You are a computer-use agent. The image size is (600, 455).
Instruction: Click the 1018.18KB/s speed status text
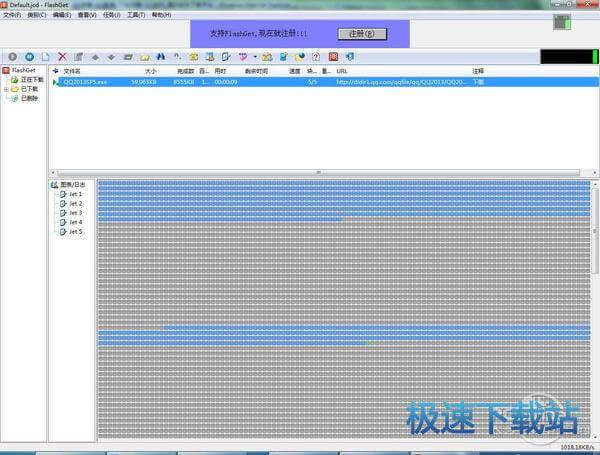click(577, 447)
